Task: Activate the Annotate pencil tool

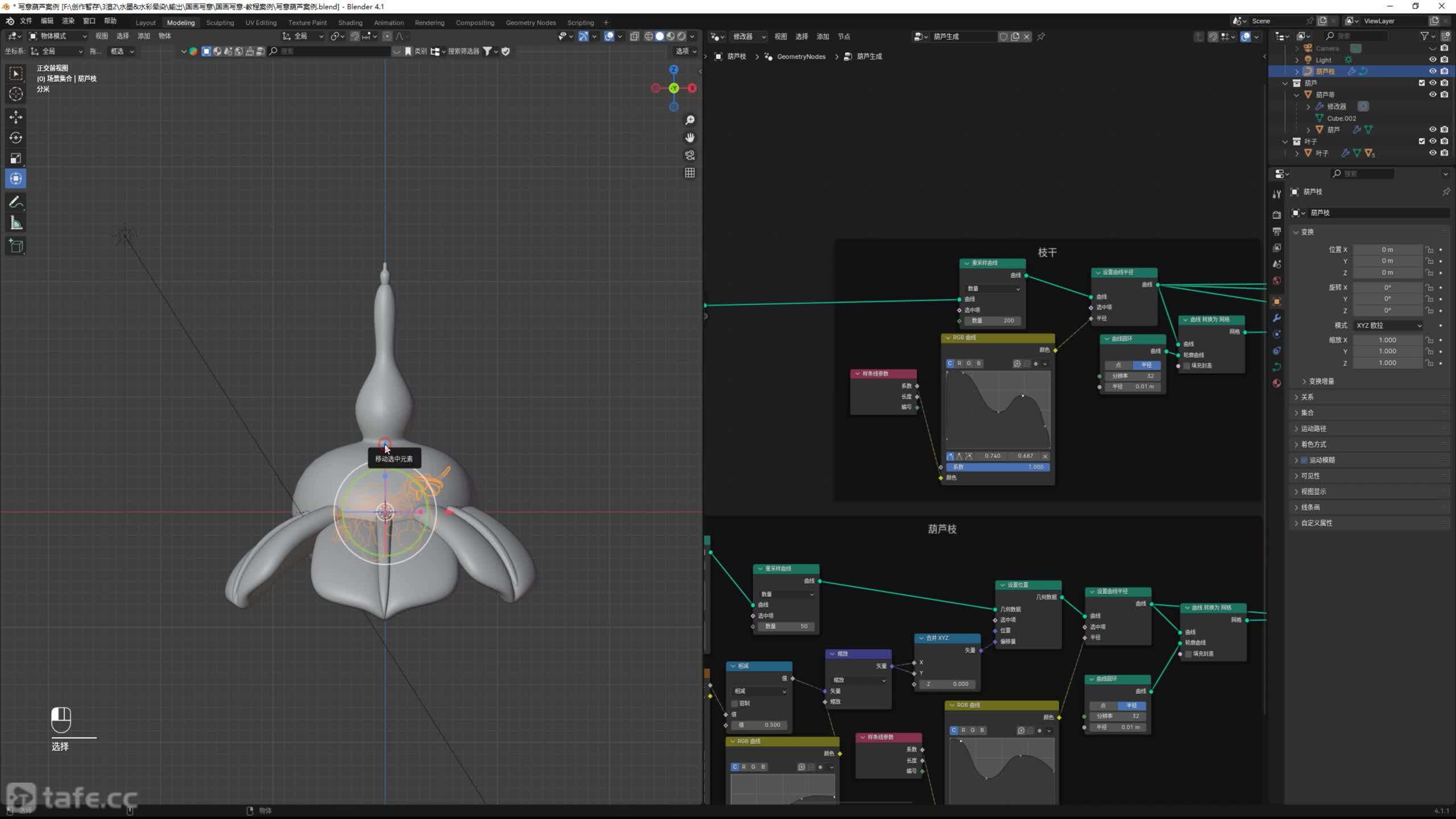Action: tap(16, 202)
